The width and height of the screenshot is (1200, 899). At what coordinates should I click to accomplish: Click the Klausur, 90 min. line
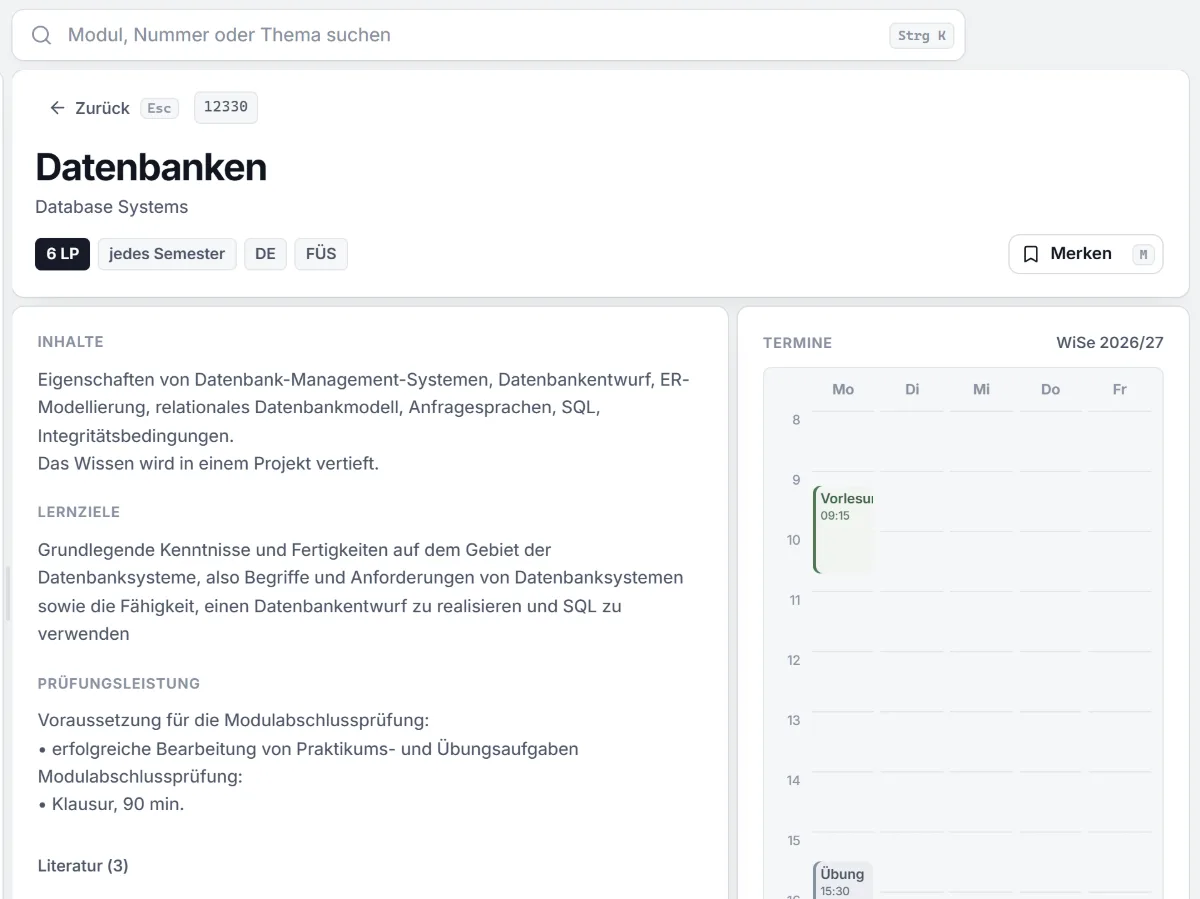[x=111, y=804]
